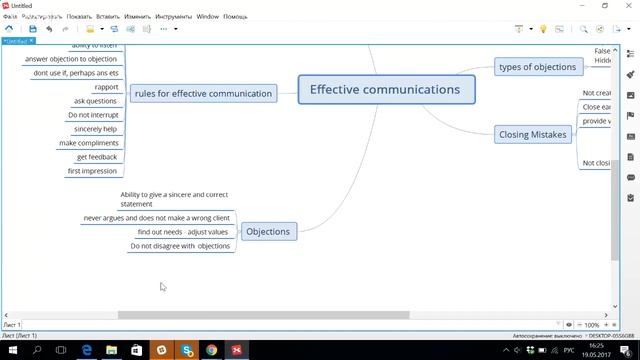640x360 pixels.
Task: Select the Closing Mistakes topic
Action: [x=533, y=134]
